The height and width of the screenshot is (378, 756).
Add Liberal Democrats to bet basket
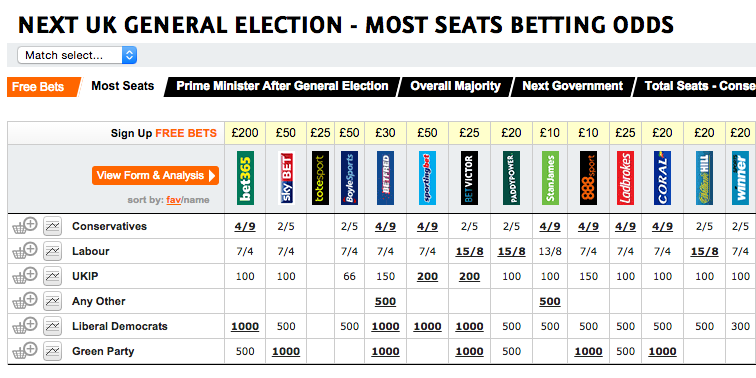(25, 326)
